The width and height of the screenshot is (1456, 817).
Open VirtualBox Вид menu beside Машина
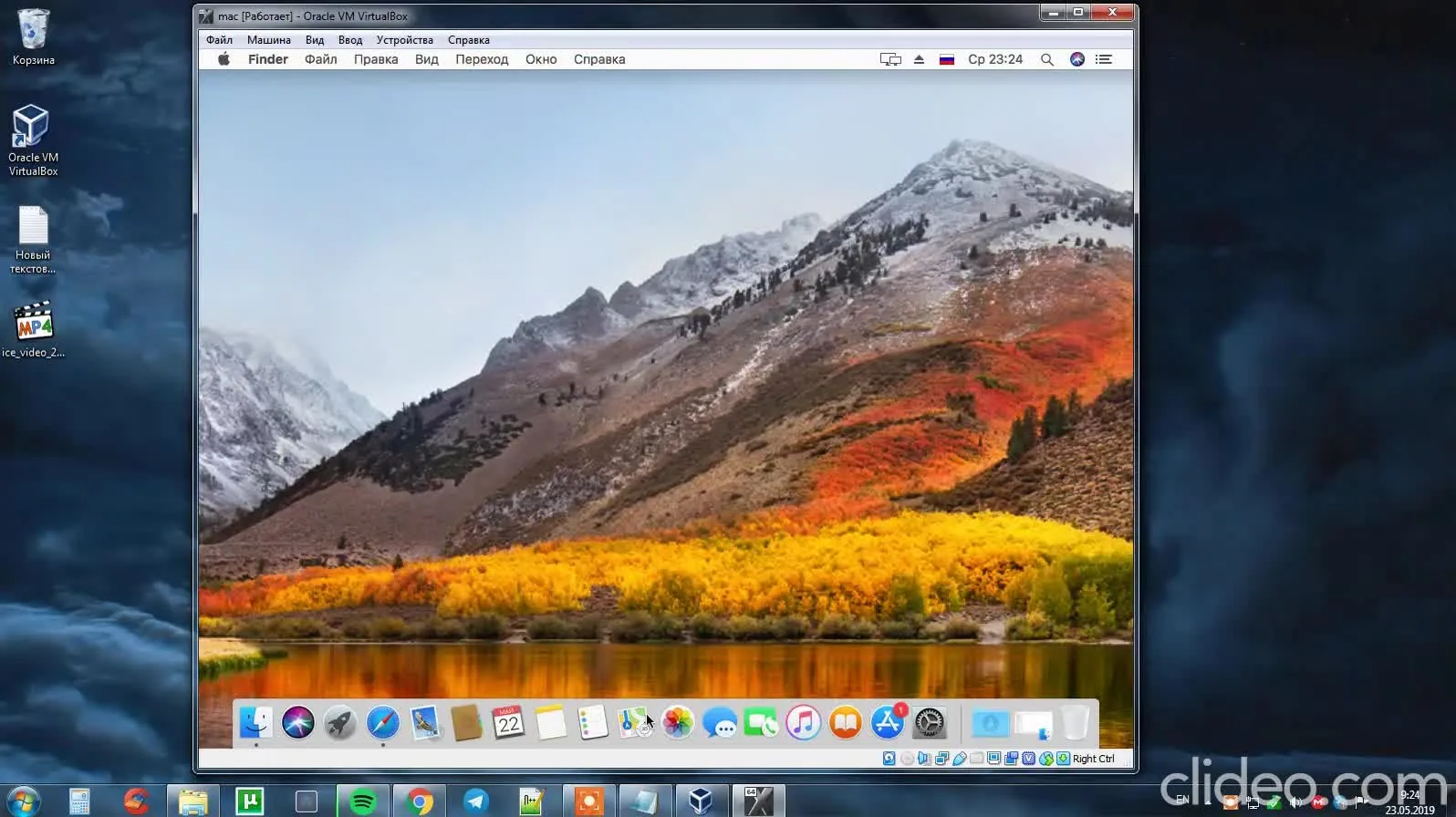(315, 40)
